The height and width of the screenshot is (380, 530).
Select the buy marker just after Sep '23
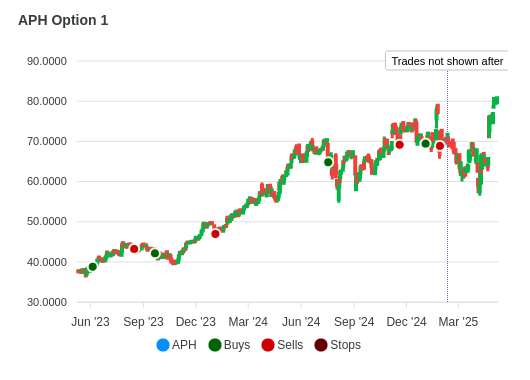point(155,253)
